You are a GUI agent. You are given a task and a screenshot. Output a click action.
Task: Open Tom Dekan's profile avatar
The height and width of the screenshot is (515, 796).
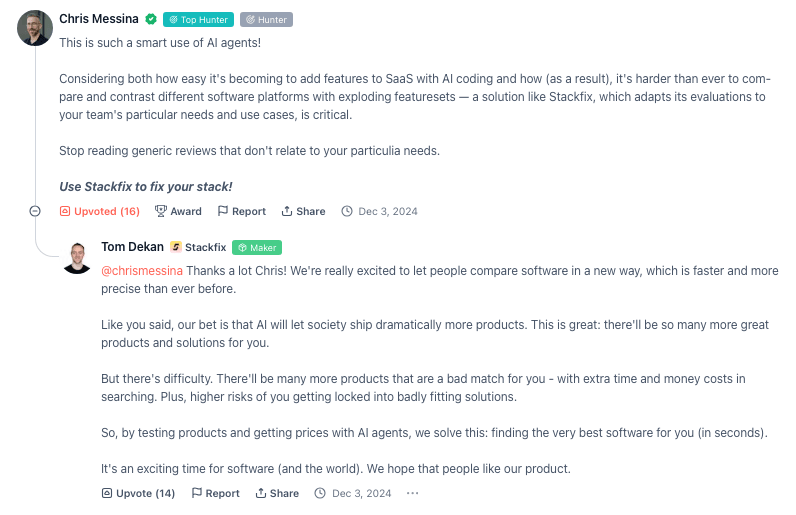77,258
